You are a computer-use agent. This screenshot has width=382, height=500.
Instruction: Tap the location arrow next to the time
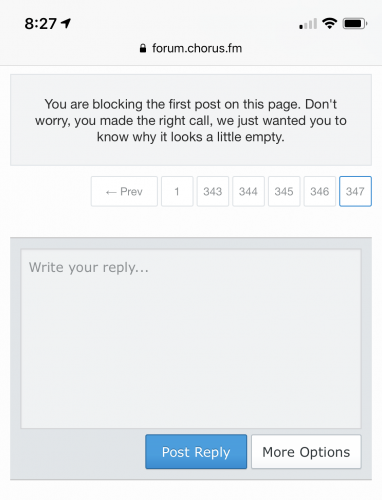pos(66,23)
